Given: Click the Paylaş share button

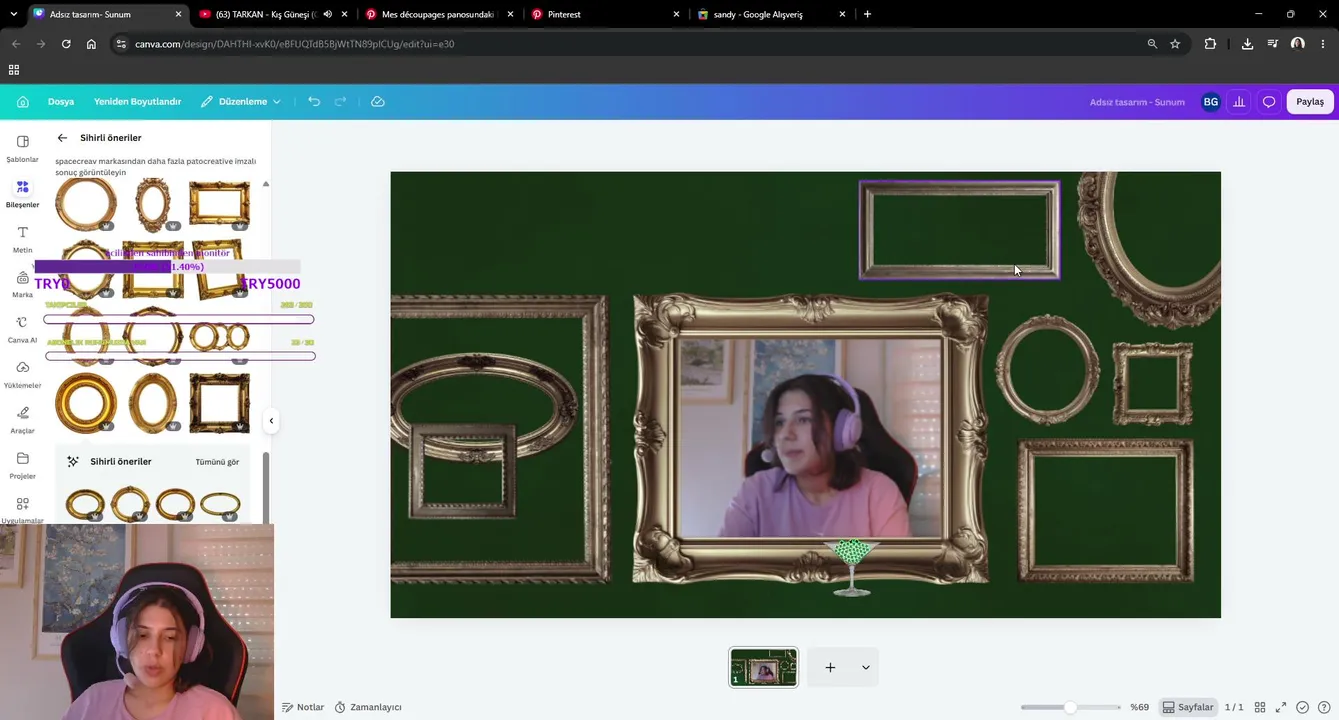Looking at the screenshot, I should click(1310, 102).
